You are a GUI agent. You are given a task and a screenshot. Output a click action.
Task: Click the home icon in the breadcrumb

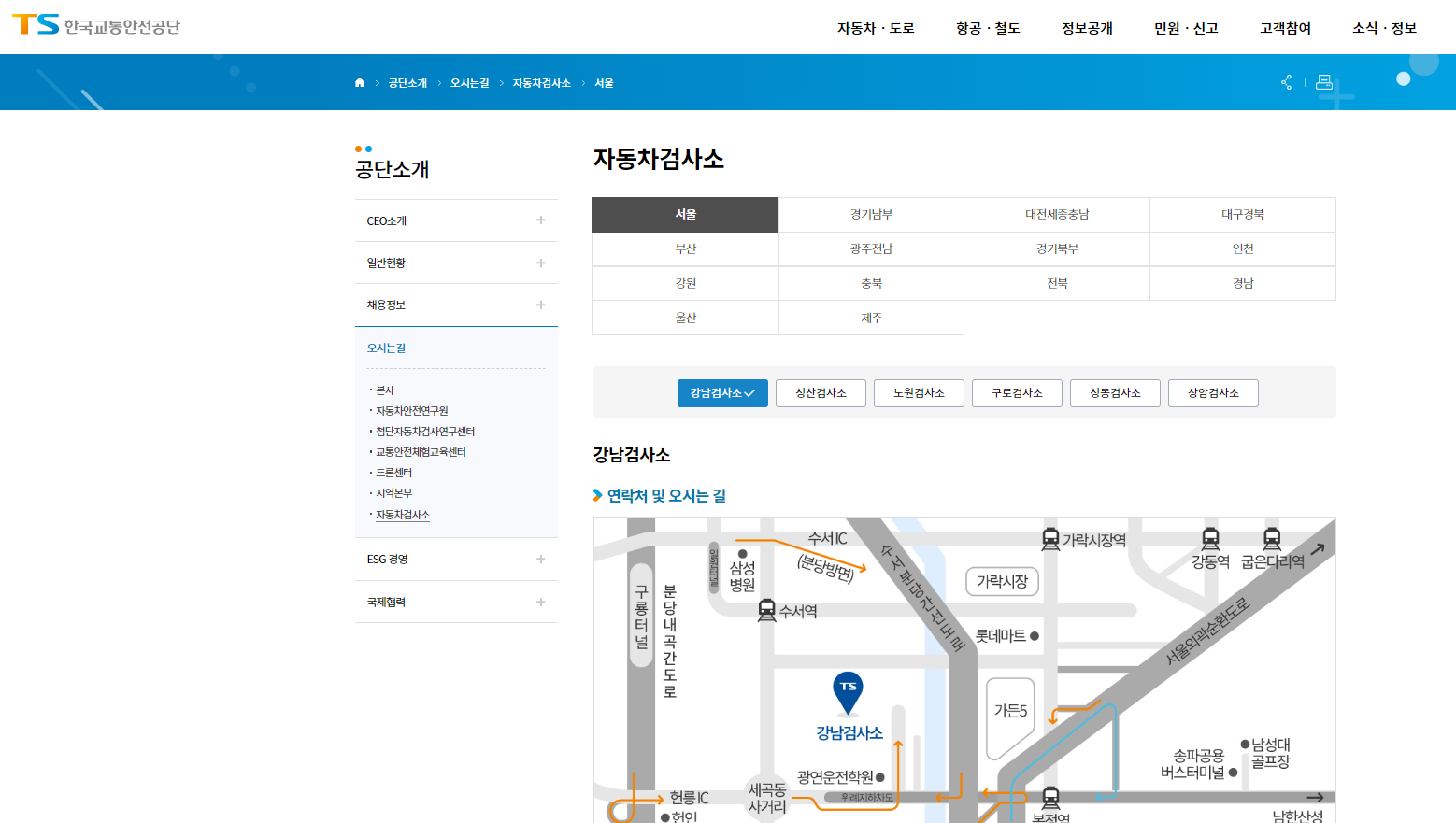360,82
